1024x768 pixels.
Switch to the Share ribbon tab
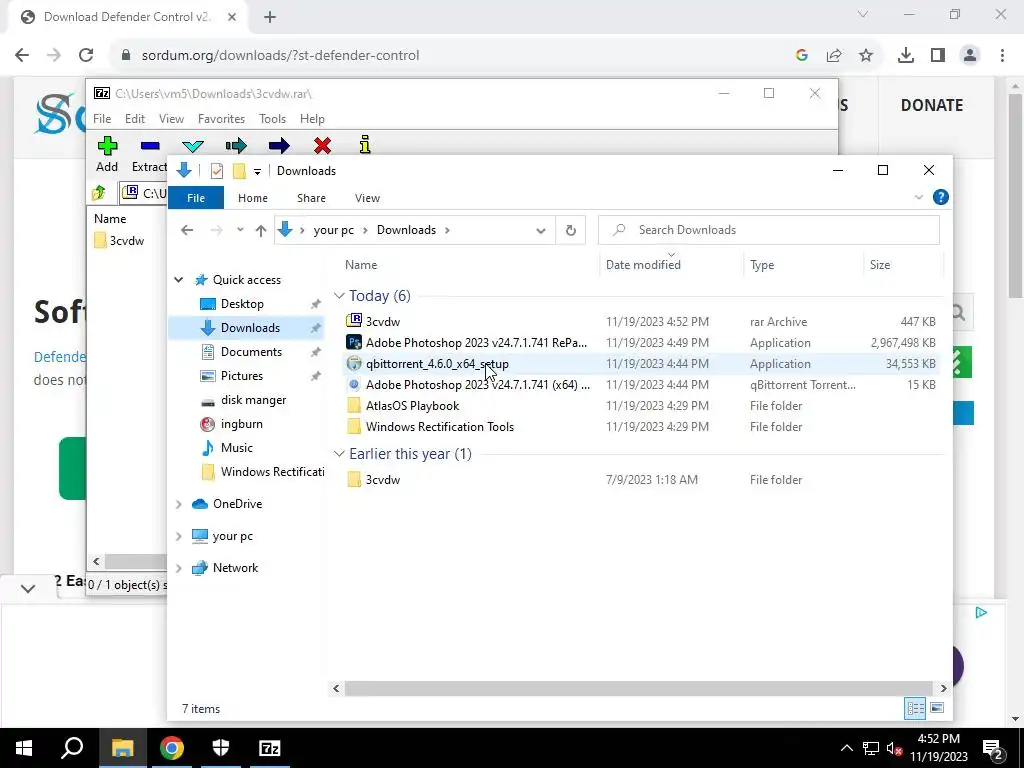pos(312,198)
